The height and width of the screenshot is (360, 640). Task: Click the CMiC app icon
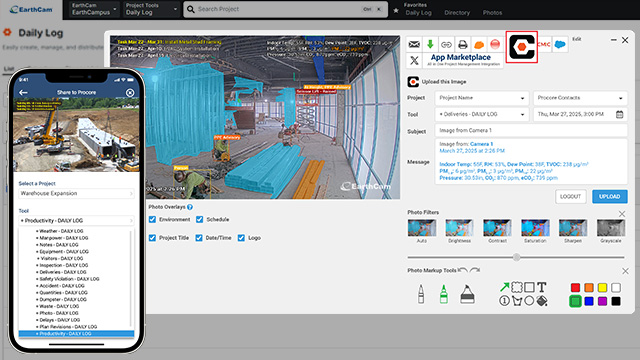[544, 44]
